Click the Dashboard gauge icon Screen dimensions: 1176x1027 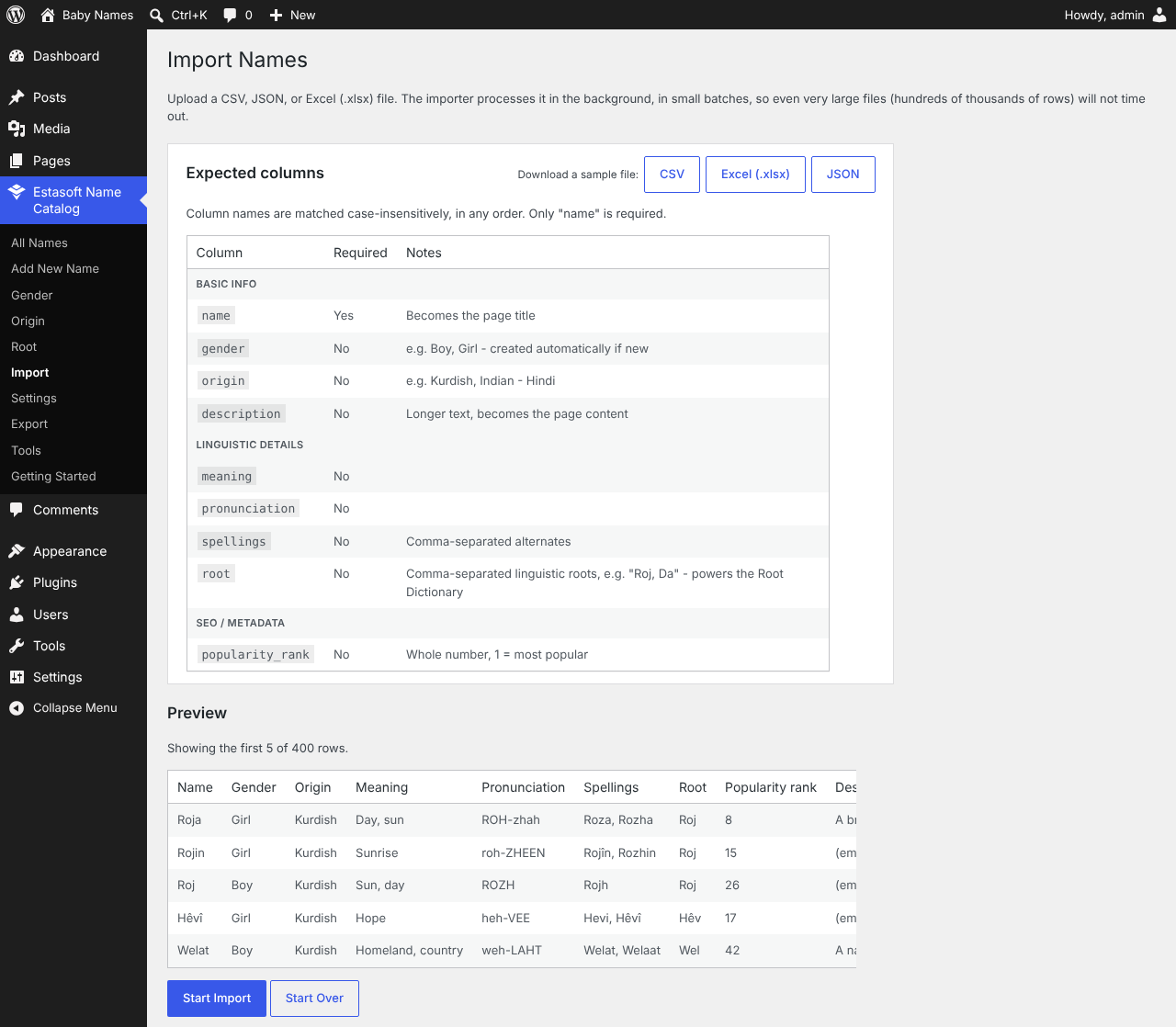pyautogui.click(x=17, y=56)
